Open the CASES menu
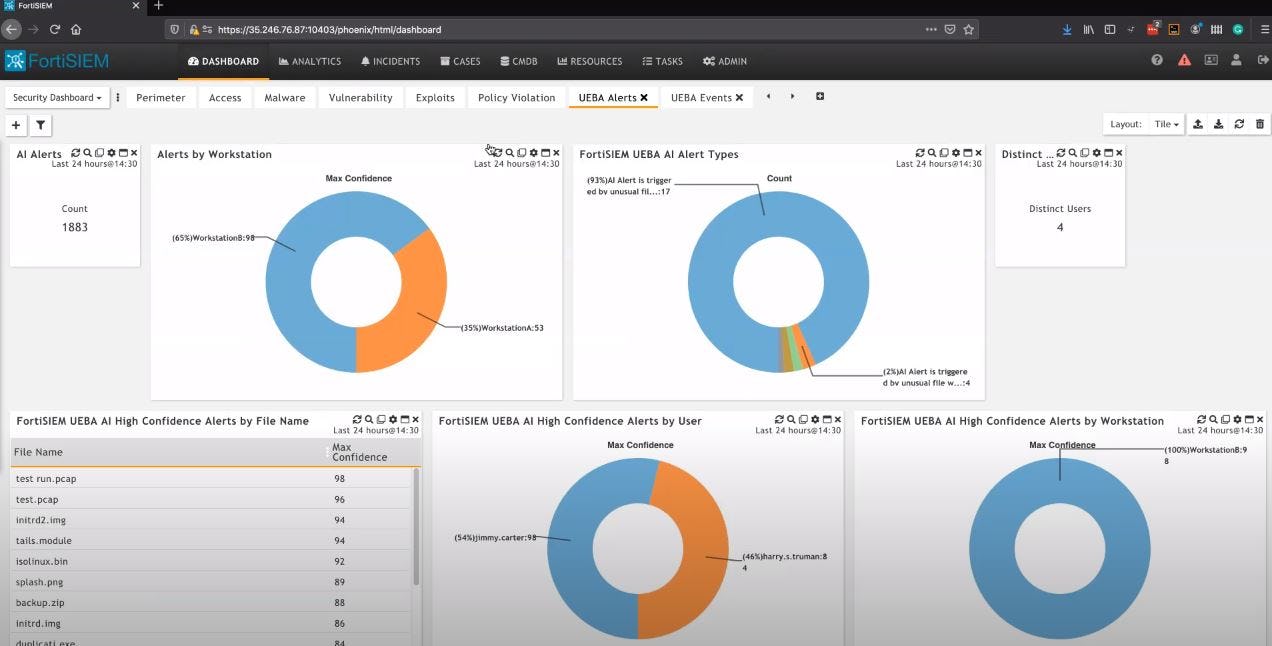This screenshot has height=646, width=1272. (461, 61)
